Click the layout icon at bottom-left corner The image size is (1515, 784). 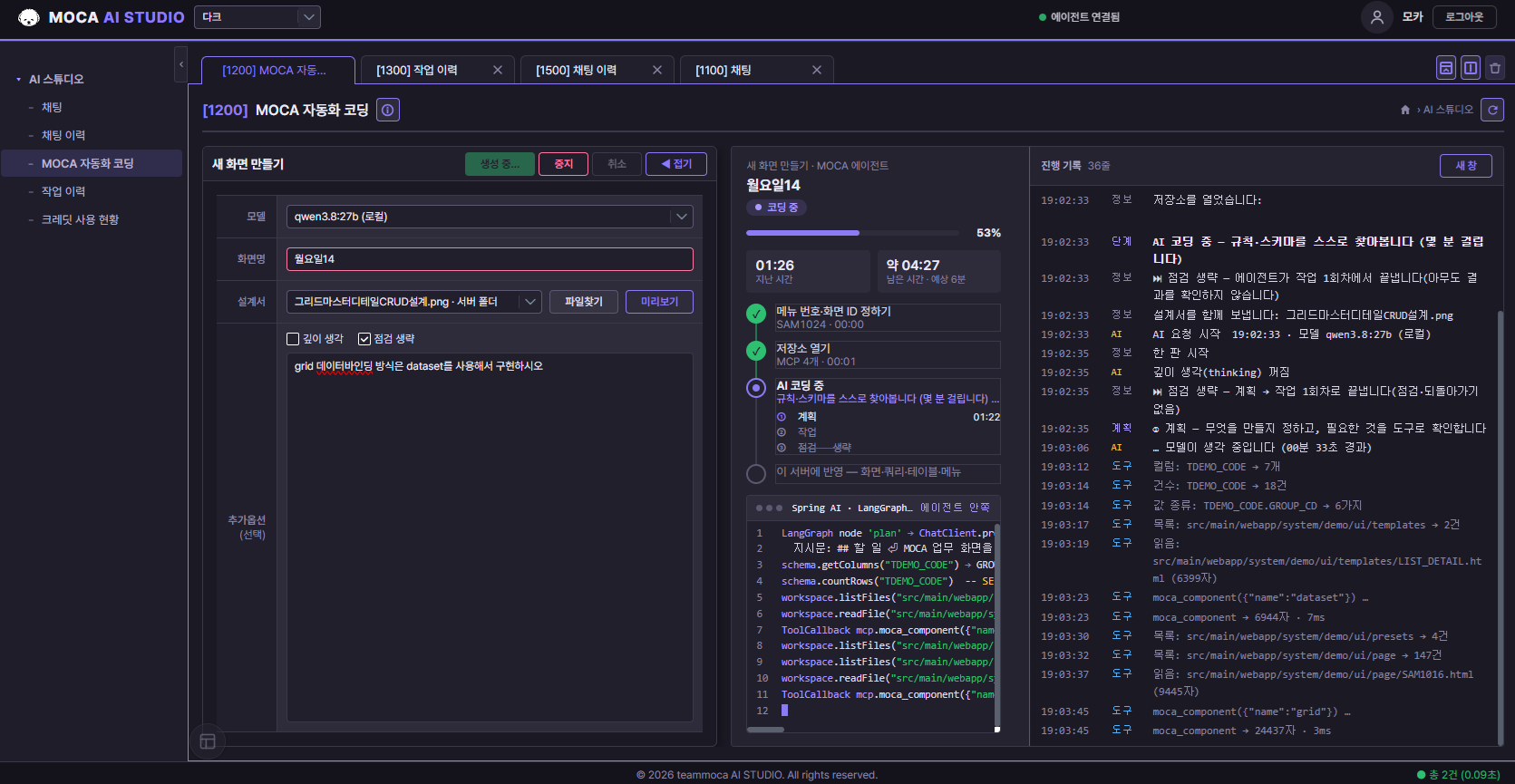(x=208, y=741)
